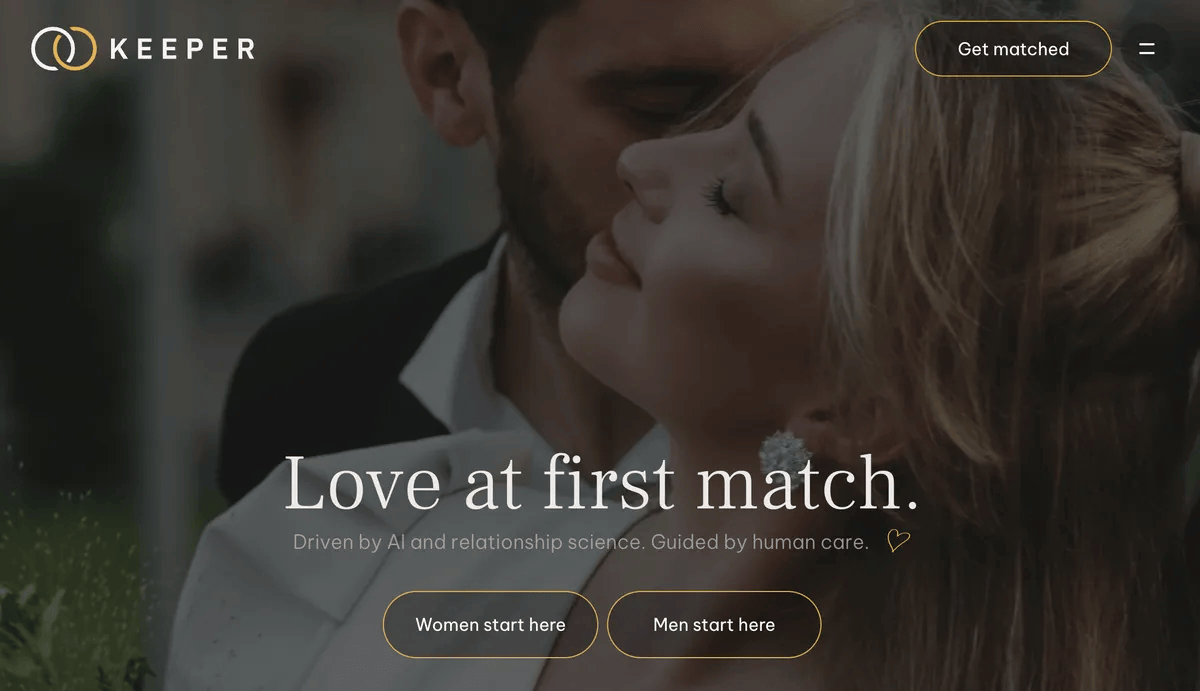Image resolution: width=1200 pixels, height=691 pixels.
Task: Click the Love at first match headline
Action: [x=601, y=483]
